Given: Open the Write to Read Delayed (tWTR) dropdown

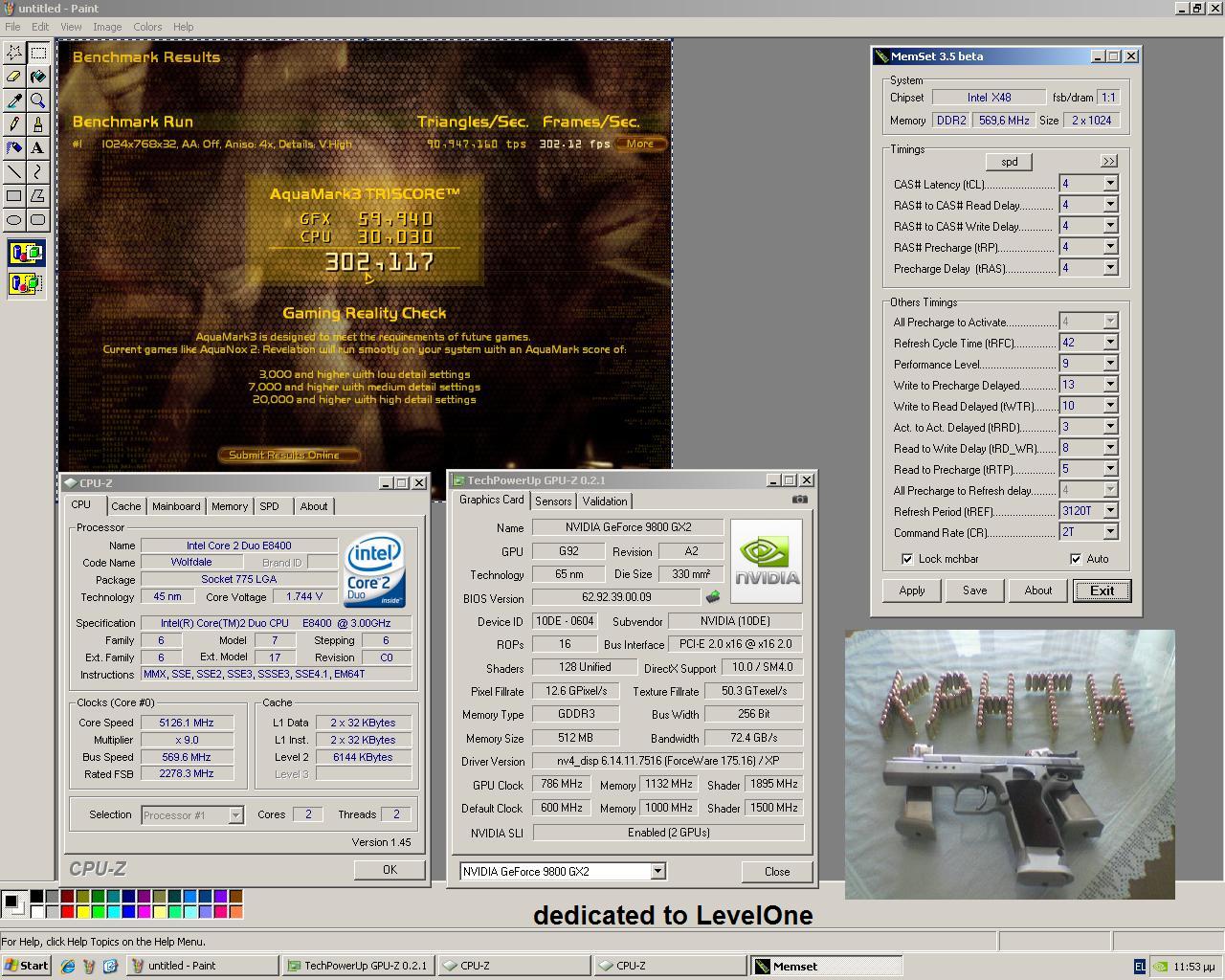Looking at the screenshot, I should tap(1110, 406).
